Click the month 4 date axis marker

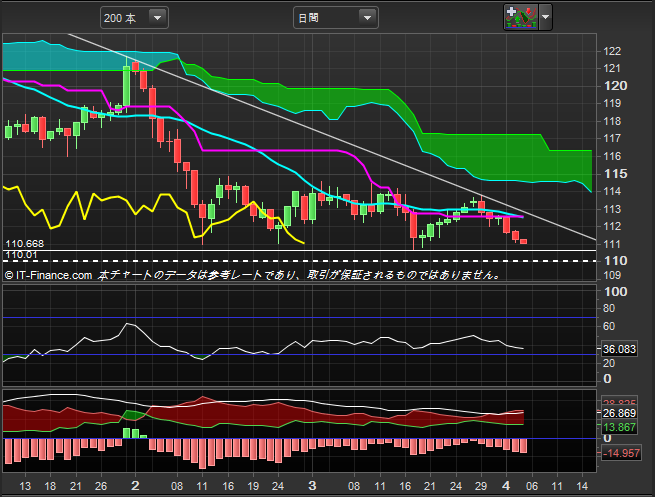[506, 486]
